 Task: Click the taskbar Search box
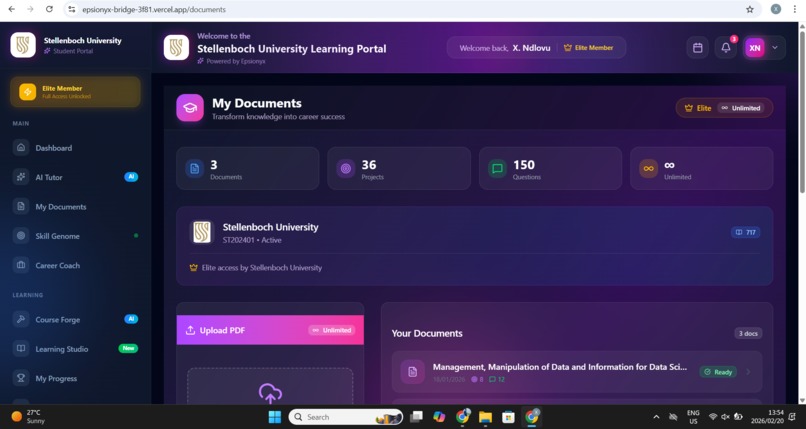point(345,417)
